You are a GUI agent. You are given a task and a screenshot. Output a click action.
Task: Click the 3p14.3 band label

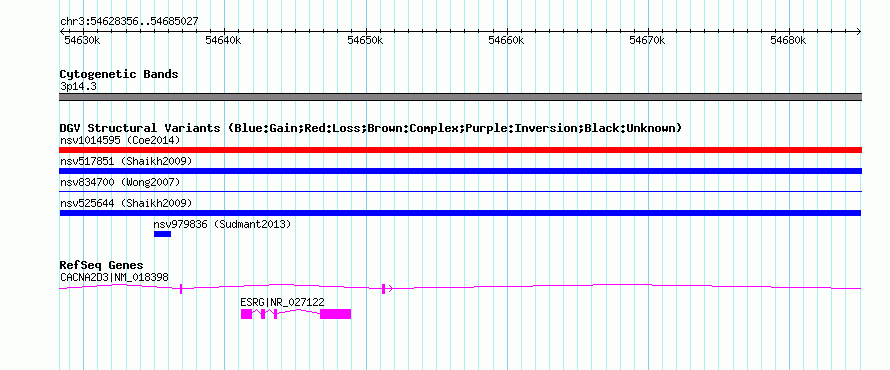78,86
